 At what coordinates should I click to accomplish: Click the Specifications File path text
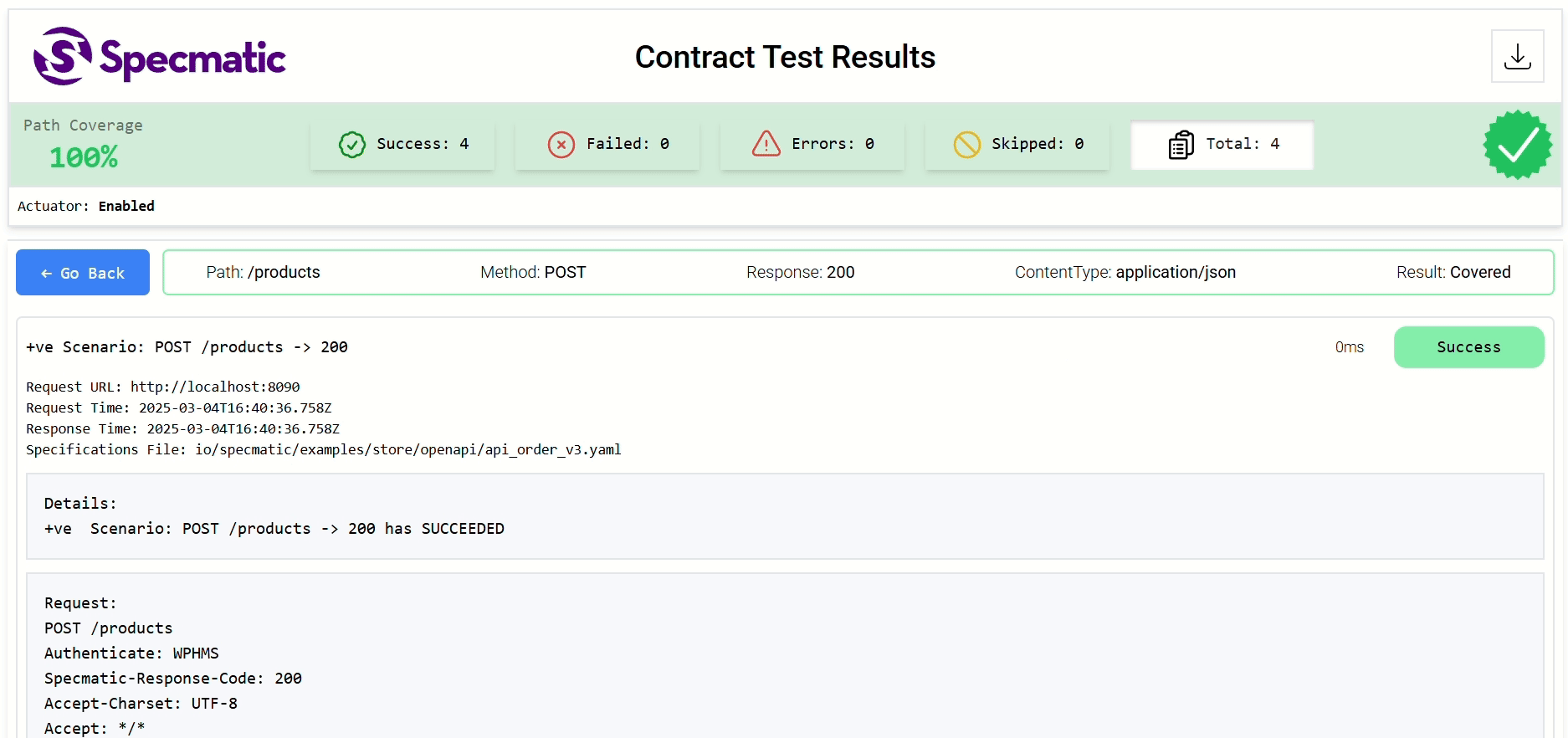407,450
